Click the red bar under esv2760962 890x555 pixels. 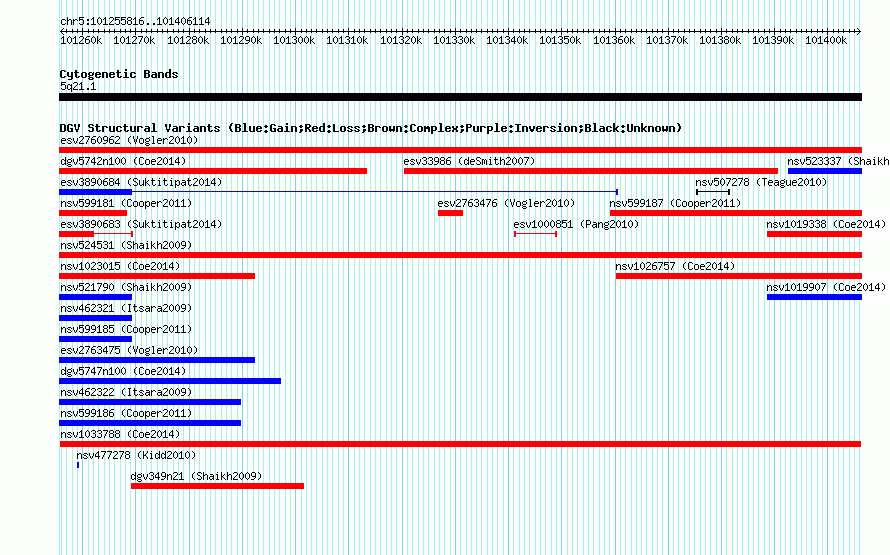pyautogui.click(x=460, y=150)
